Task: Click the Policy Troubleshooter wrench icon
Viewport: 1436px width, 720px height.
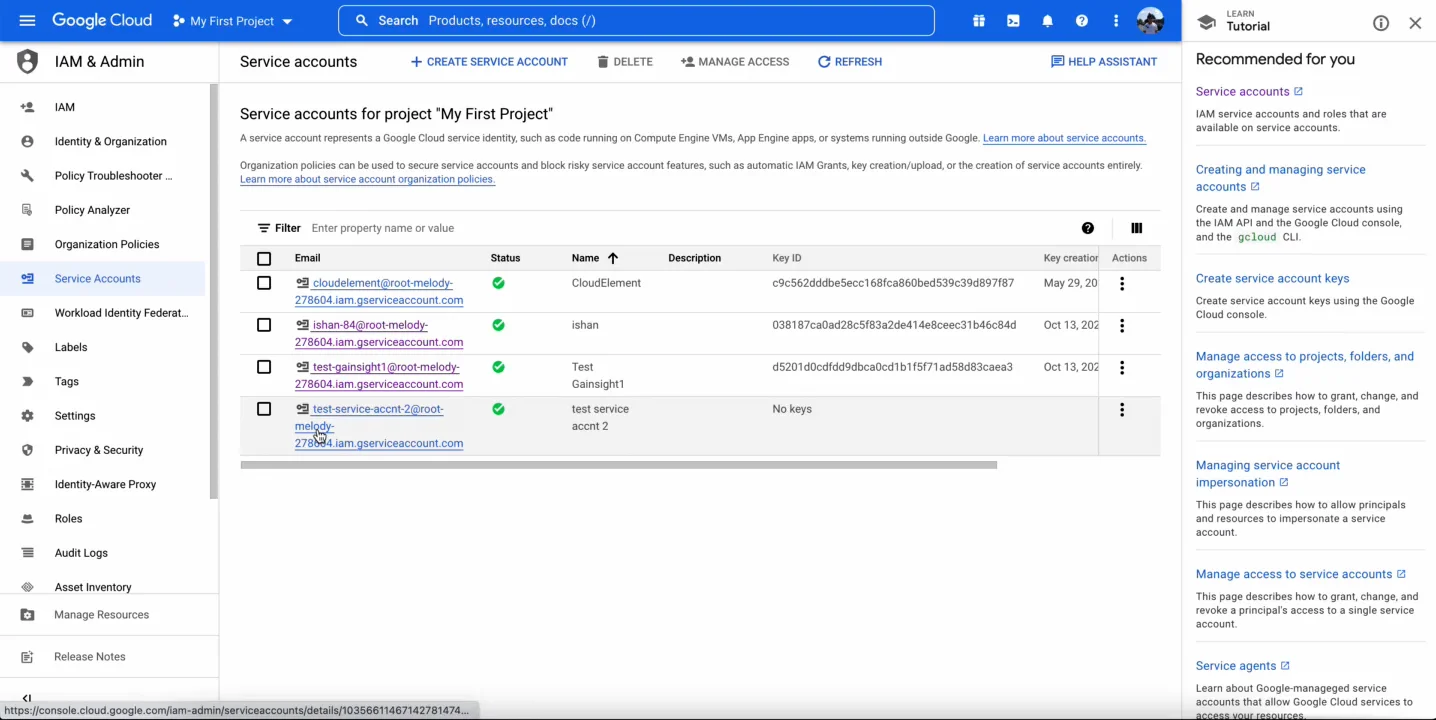Action: pos(27,176)
